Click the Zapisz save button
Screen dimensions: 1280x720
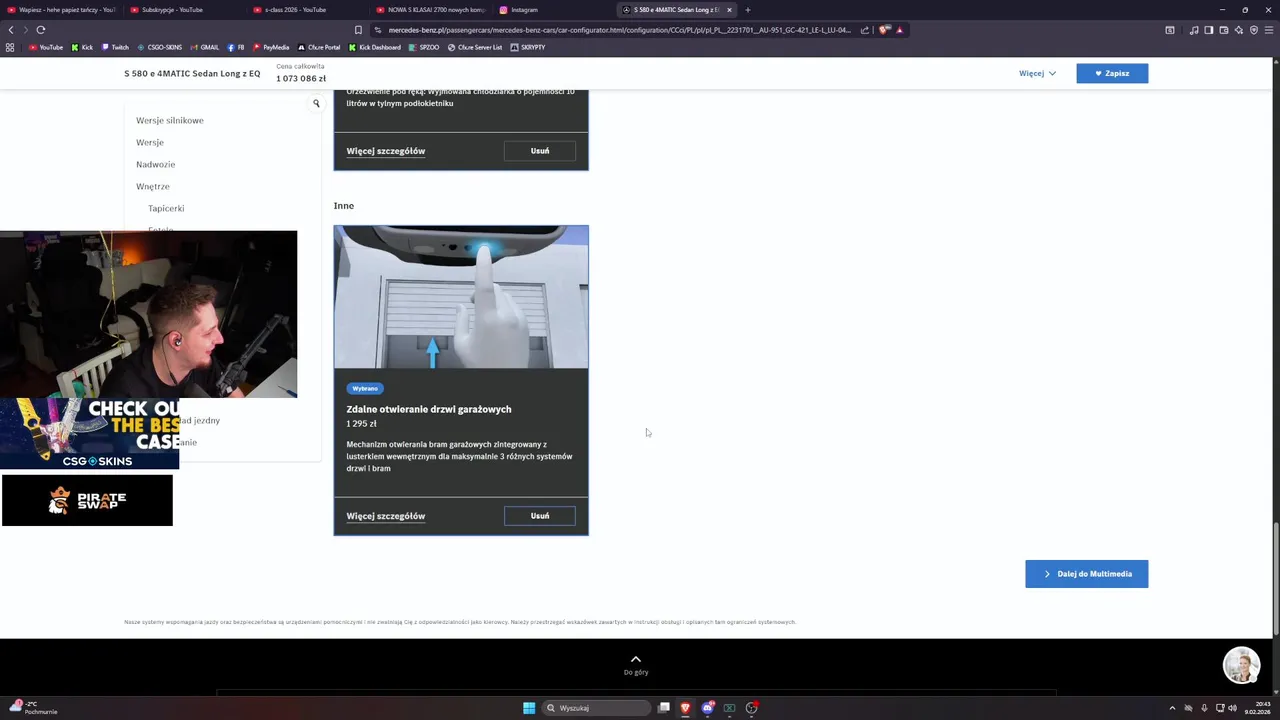pos(1112,73)
